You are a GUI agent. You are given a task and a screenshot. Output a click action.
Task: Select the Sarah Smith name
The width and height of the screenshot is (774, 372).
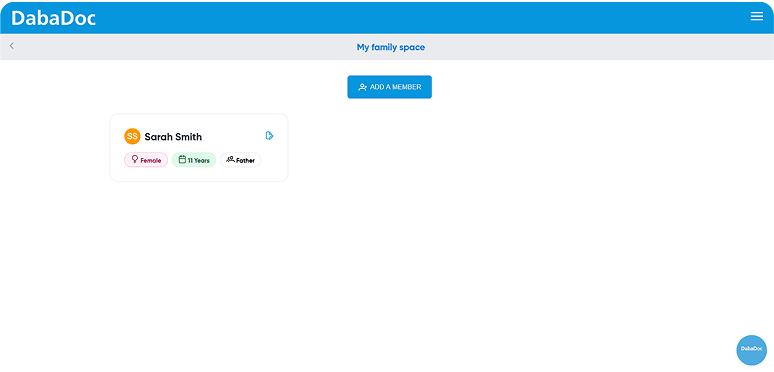(173, 137)
